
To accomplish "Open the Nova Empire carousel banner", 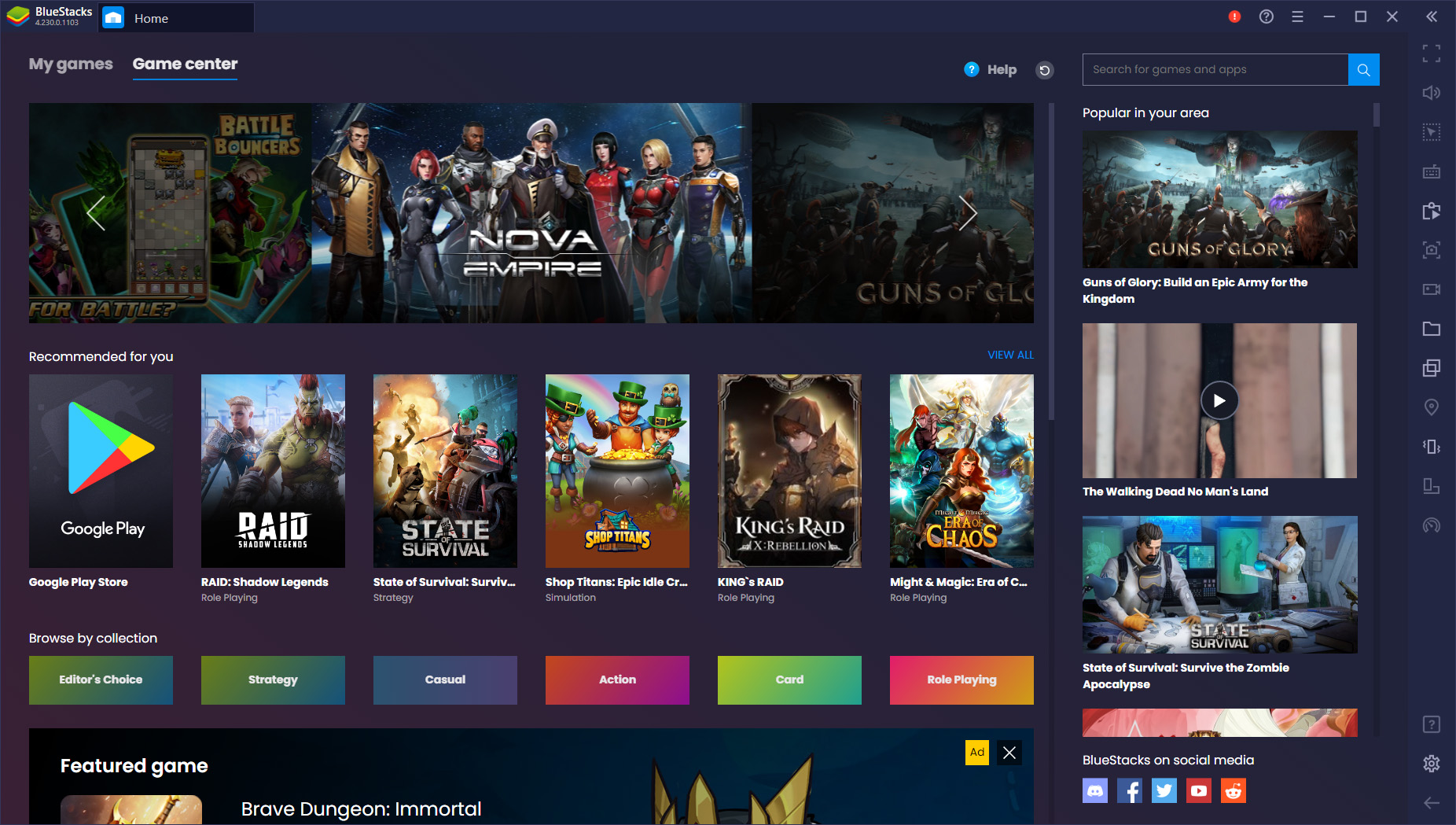I will click(x=531, y=212).
